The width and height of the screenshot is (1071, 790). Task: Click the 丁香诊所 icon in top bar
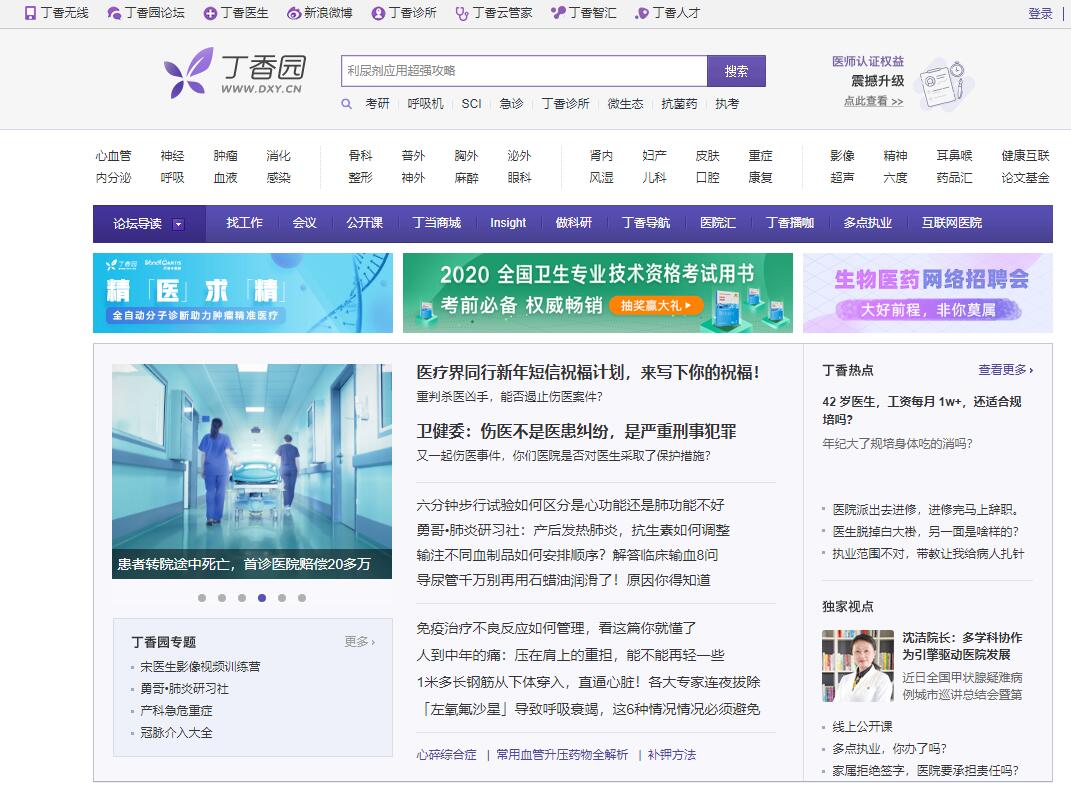click(378, 13)
